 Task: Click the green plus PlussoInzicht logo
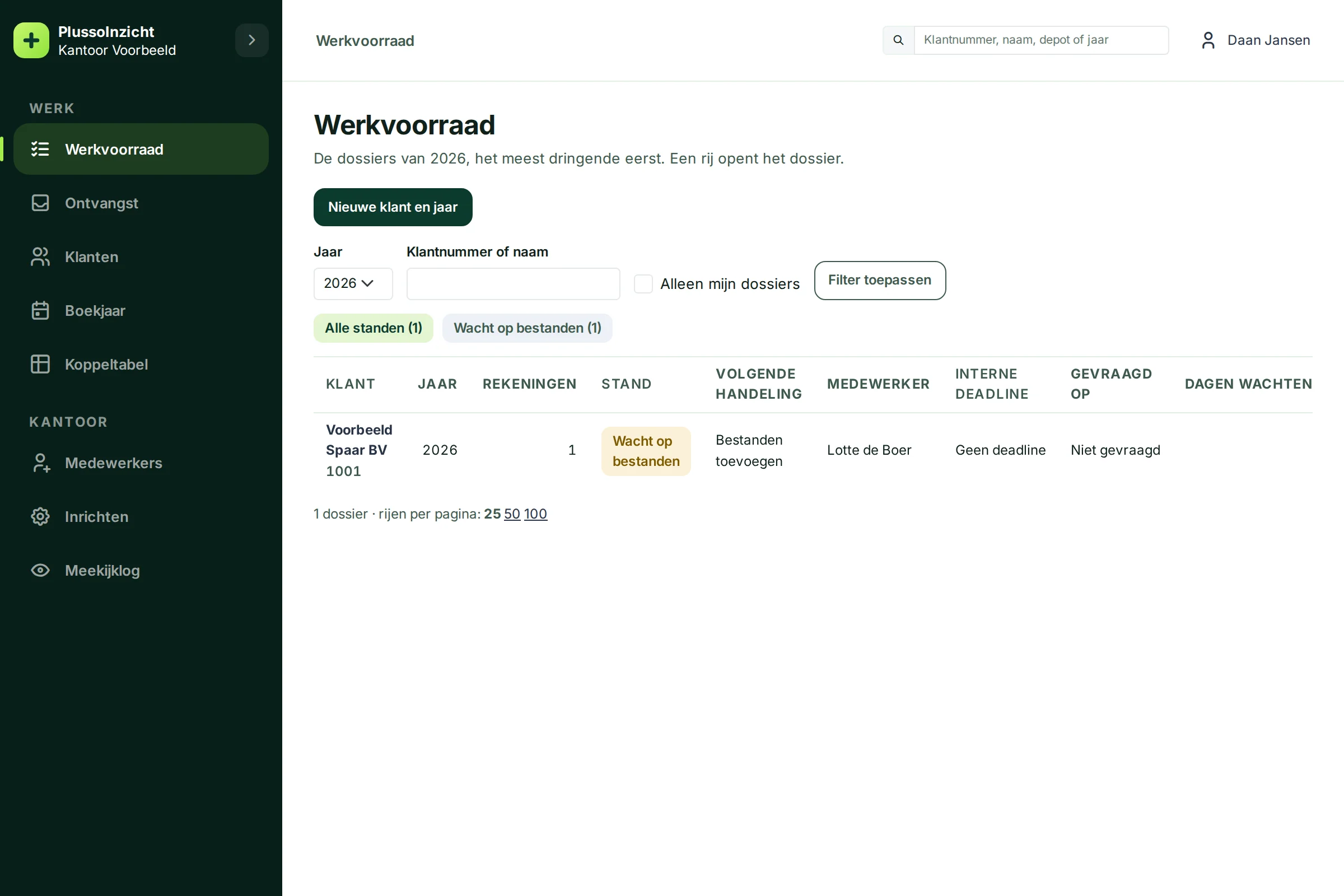pos(31,40)
